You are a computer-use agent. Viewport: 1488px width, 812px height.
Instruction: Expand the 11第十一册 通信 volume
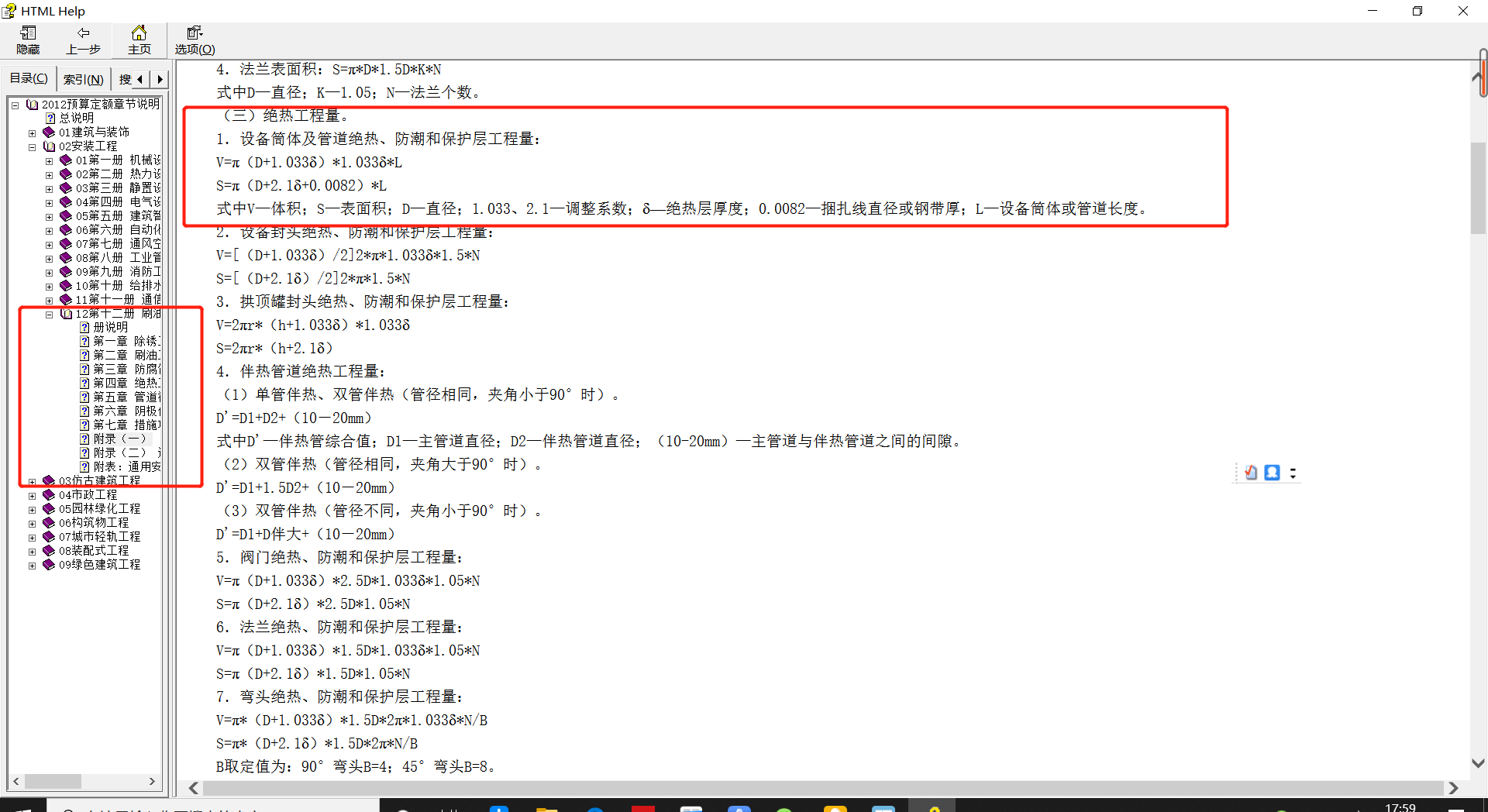coord(49,300)
